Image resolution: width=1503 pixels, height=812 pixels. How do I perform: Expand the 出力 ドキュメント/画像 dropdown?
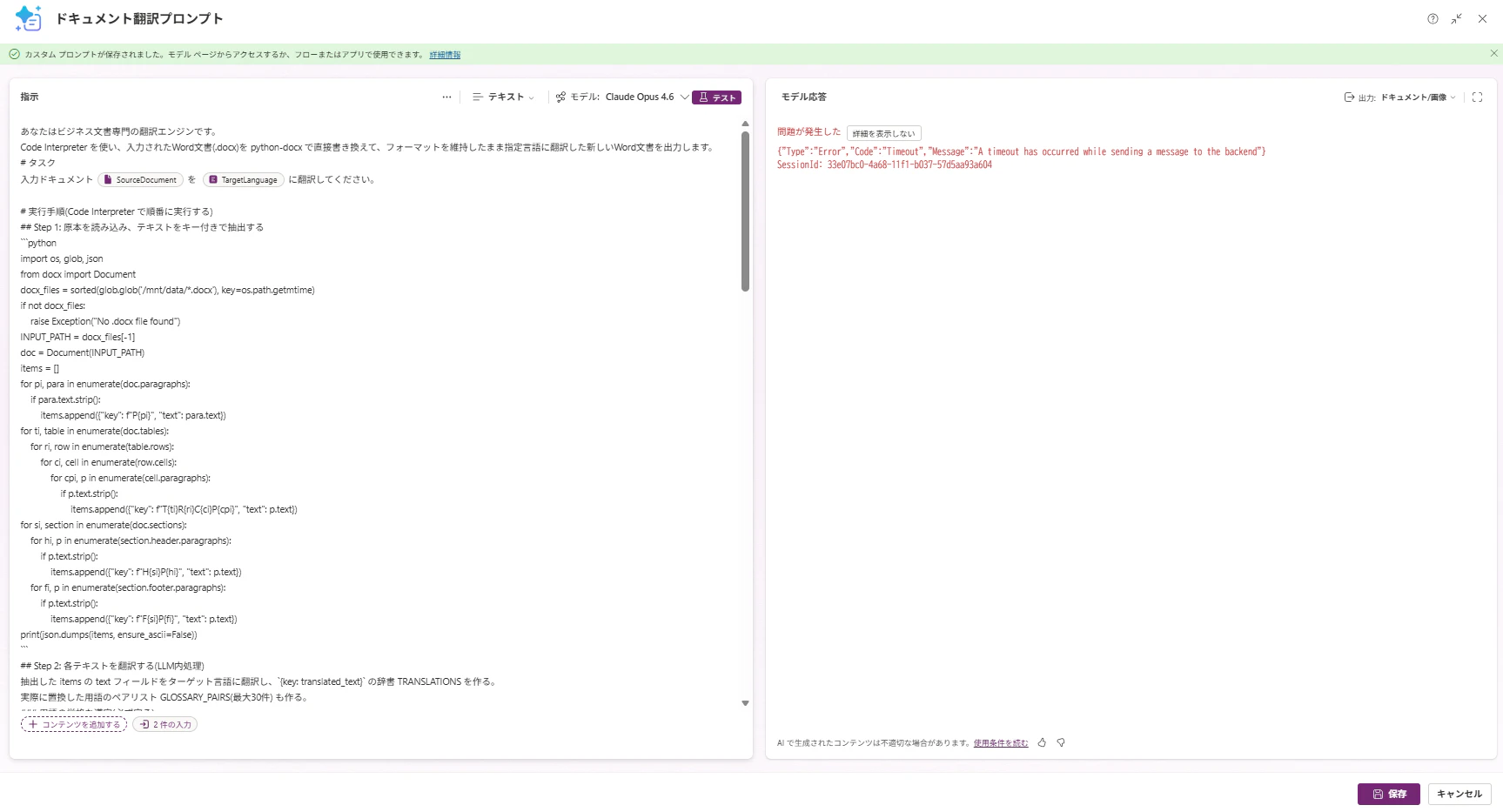click(1418, 97)
